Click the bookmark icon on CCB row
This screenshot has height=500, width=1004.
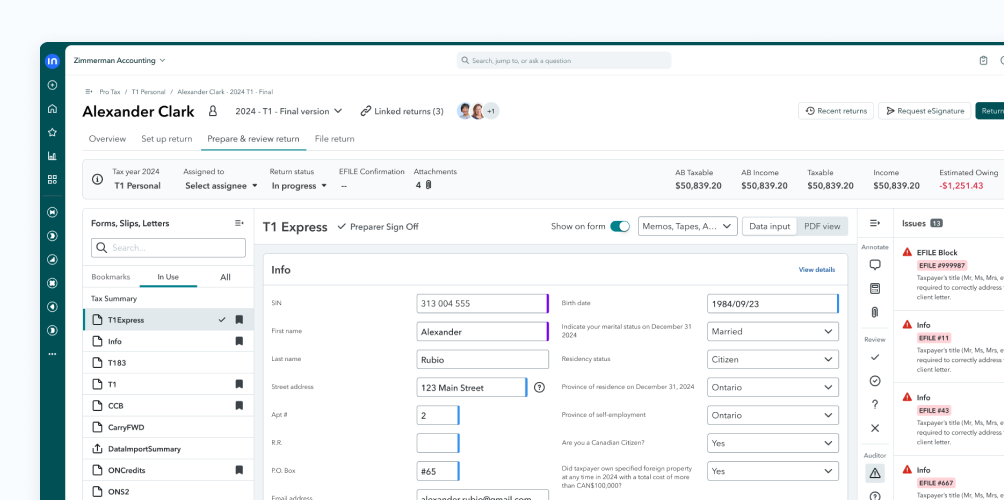(239, 405)
